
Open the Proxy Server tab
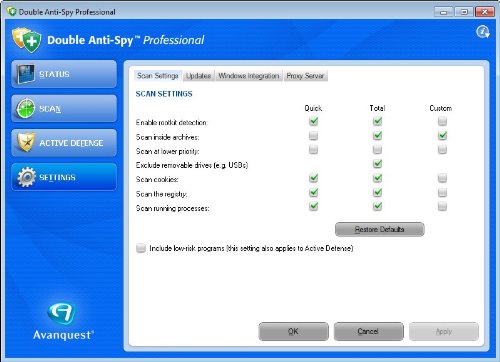click(305, 76)
